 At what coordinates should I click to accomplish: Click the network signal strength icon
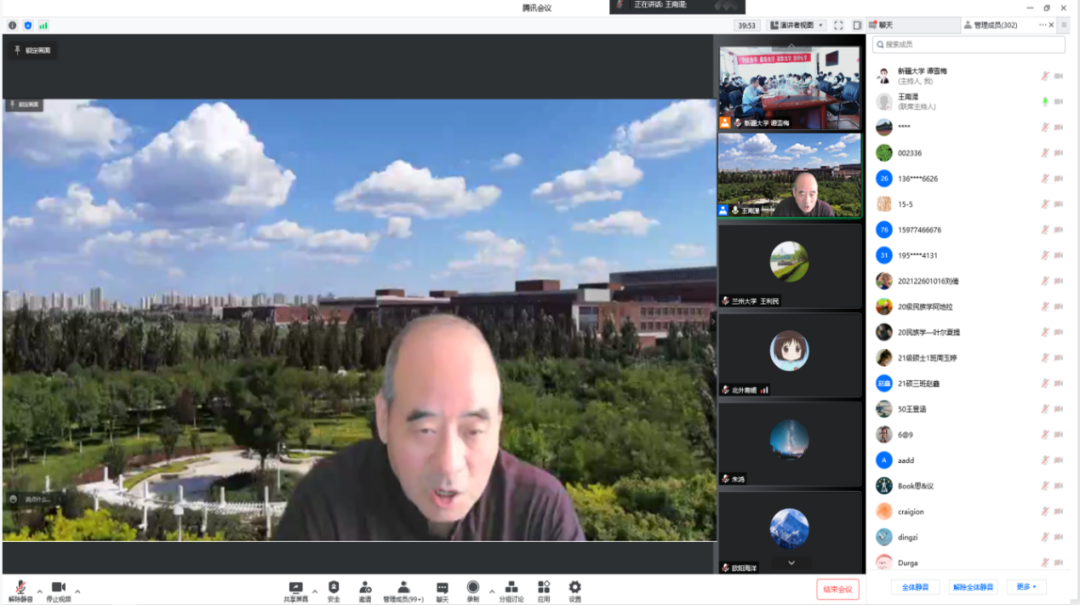(43, 25)
